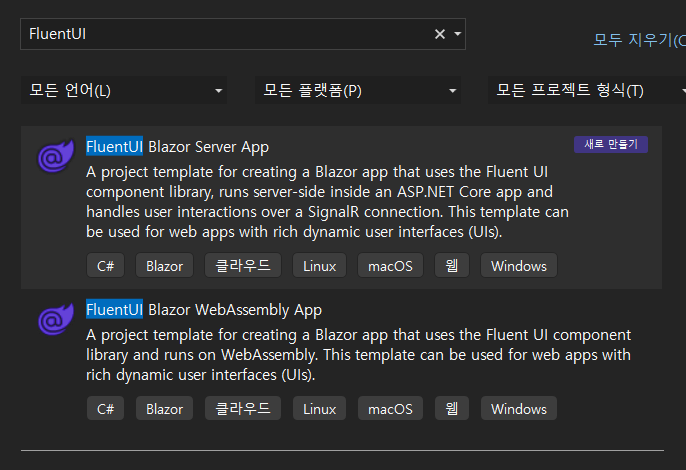The image size is (686, 470).
Task: Click the 새로 만들기 badge
Action: pos(611,144)
